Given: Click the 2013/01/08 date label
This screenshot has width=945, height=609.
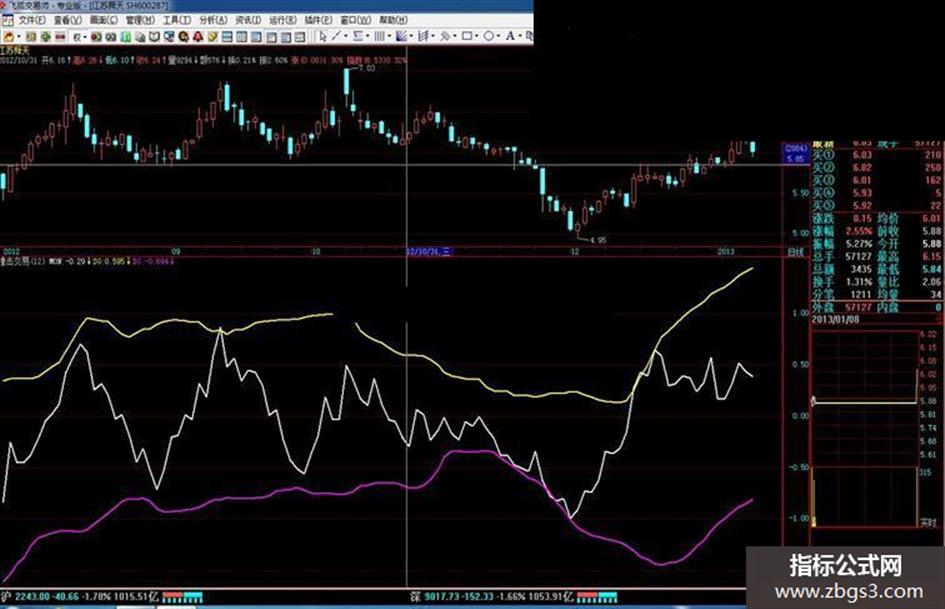Looking at the screenshot, I should pyautogui.click(x=835, y=319).
